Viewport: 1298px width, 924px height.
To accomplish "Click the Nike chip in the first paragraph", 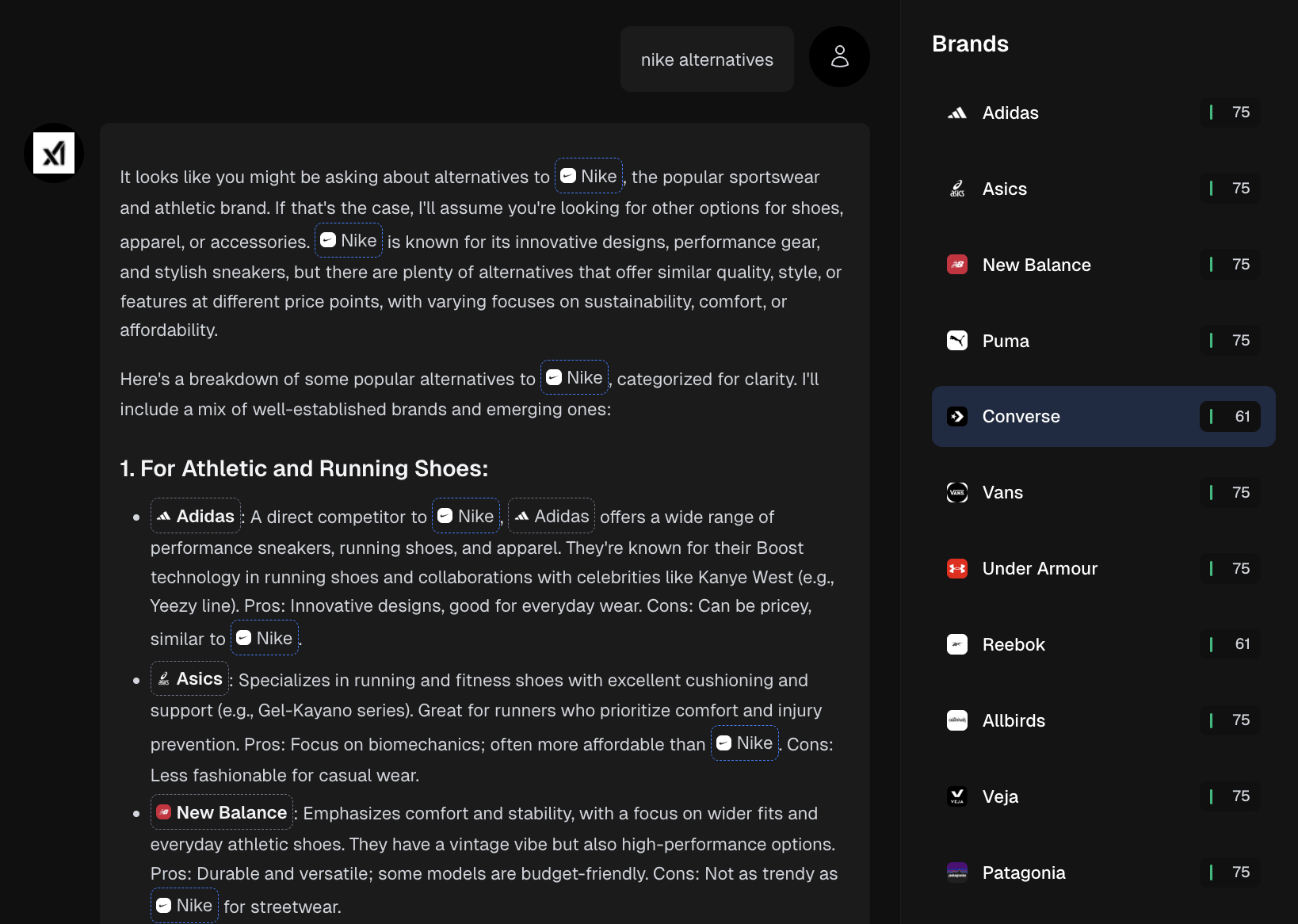I will (x=588, y=176).
